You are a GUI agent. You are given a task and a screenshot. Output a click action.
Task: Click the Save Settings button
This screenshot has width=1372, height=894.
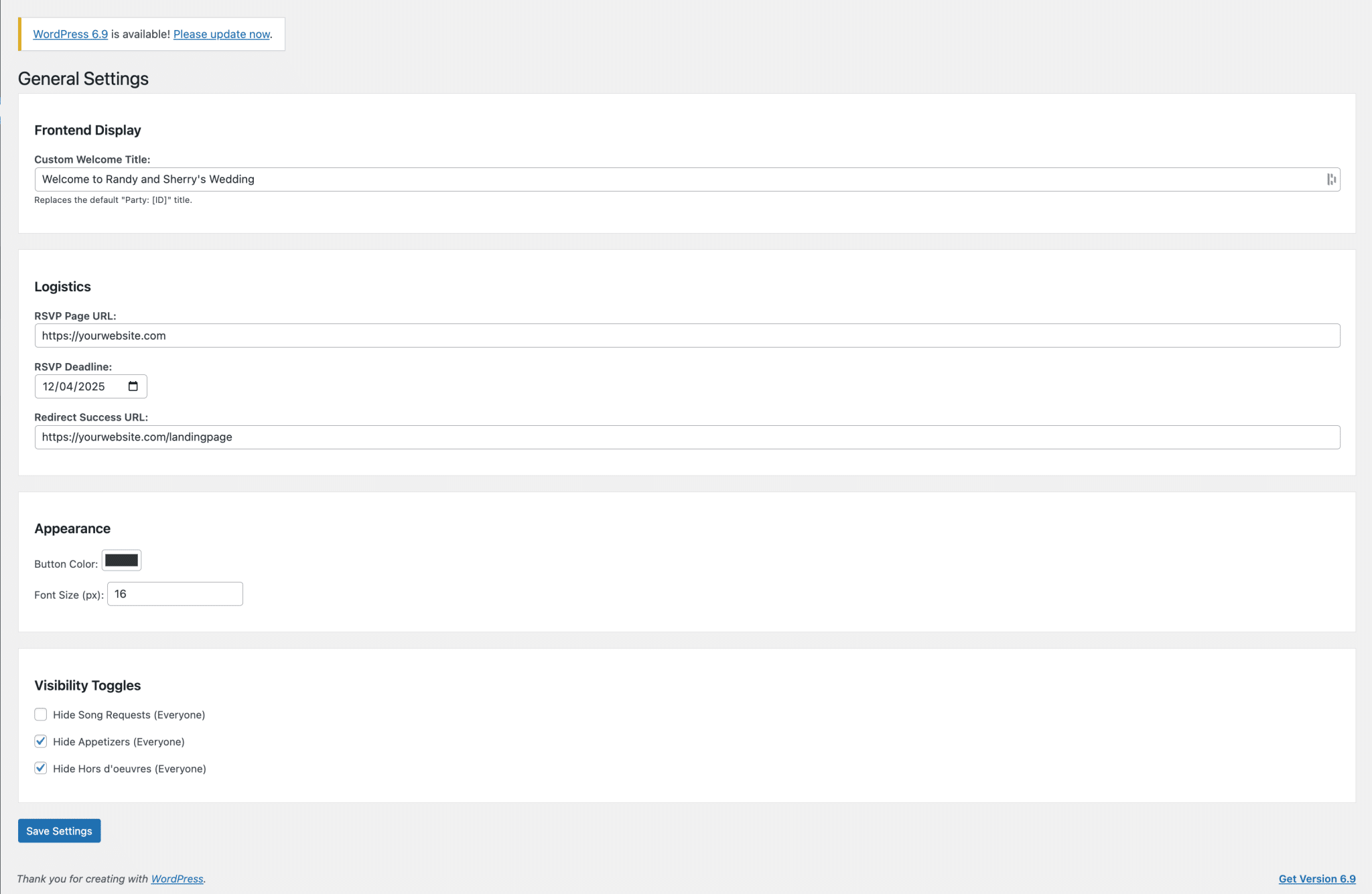click(x=59, y=831)
